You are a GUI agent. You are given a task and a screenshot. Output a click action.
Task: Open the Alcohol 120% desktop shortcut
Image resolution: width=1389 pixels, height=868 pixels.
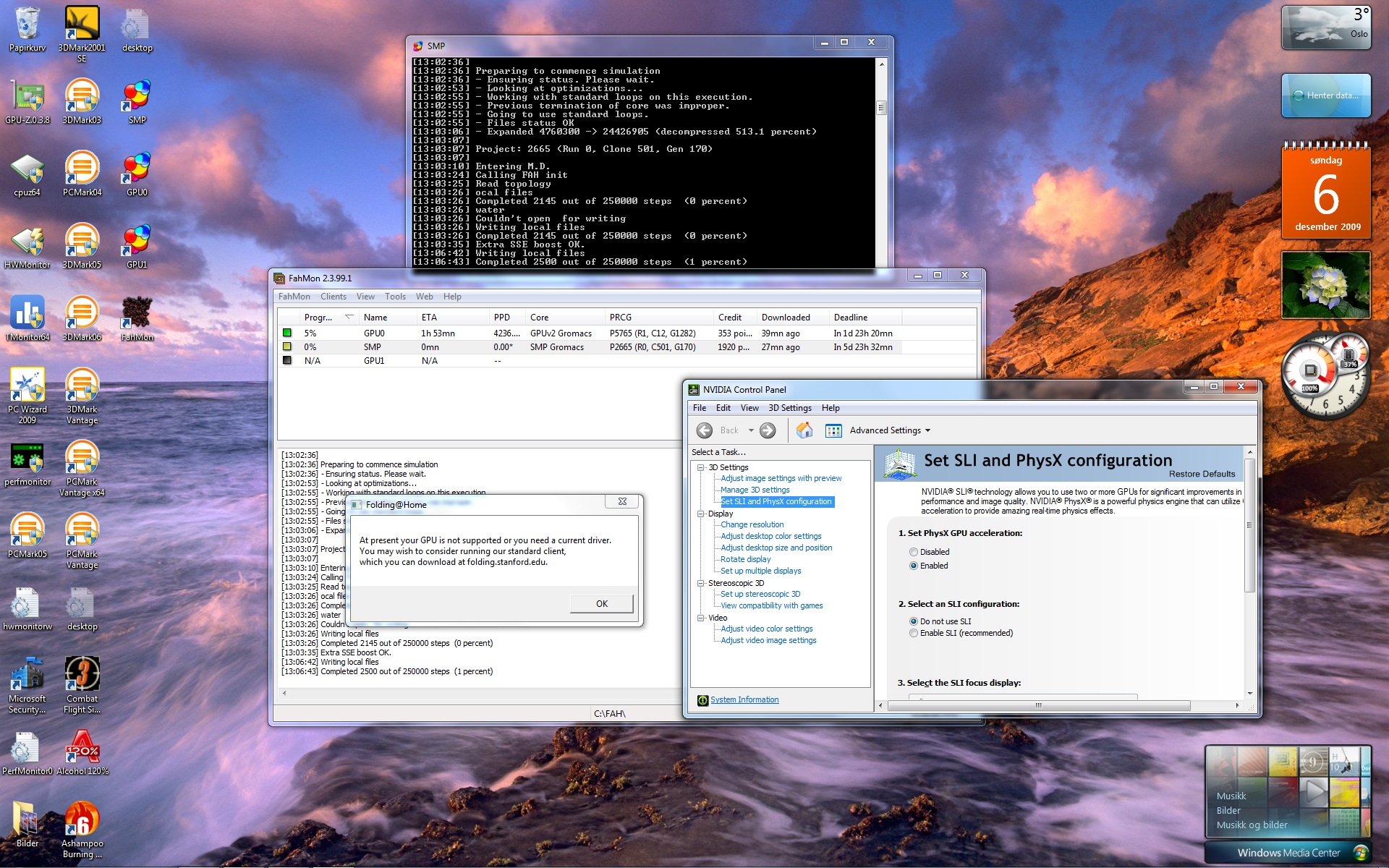point(82,752)
